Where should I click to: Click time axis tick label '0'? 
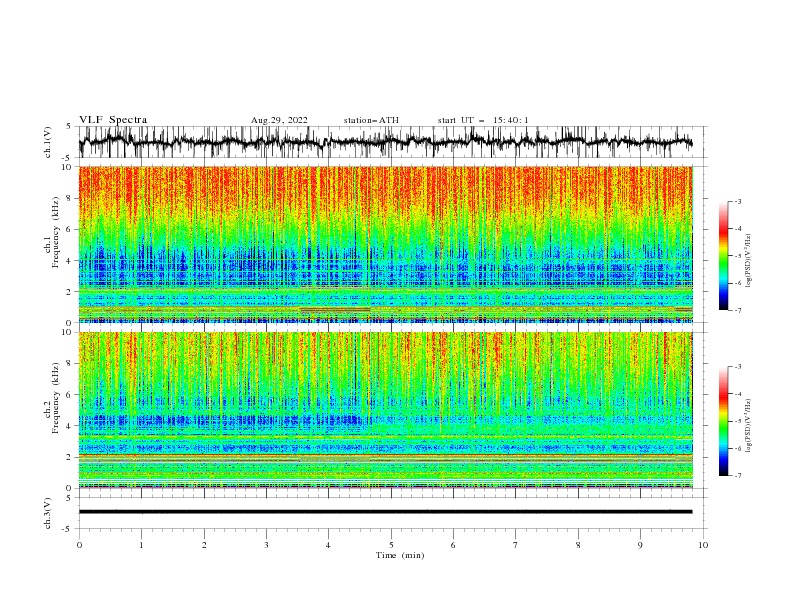pos(79,545)
